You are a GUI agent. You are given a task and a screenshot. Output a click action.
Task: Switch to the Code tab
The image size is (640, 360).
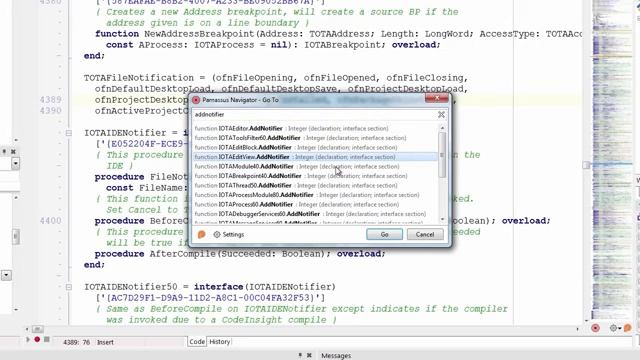197,342
